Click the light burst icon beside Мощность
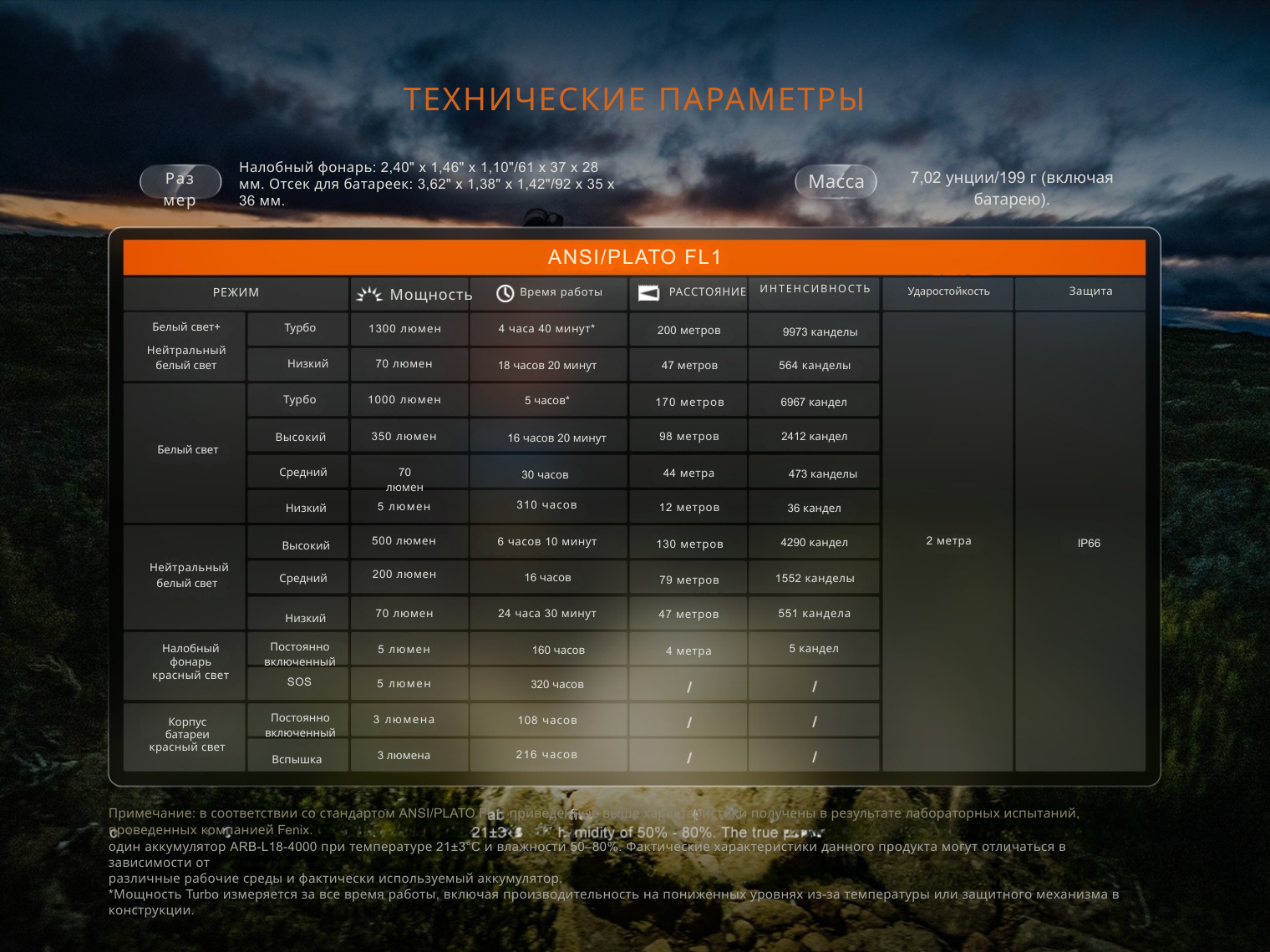The image size is (1270, 952). pos(368,294)
